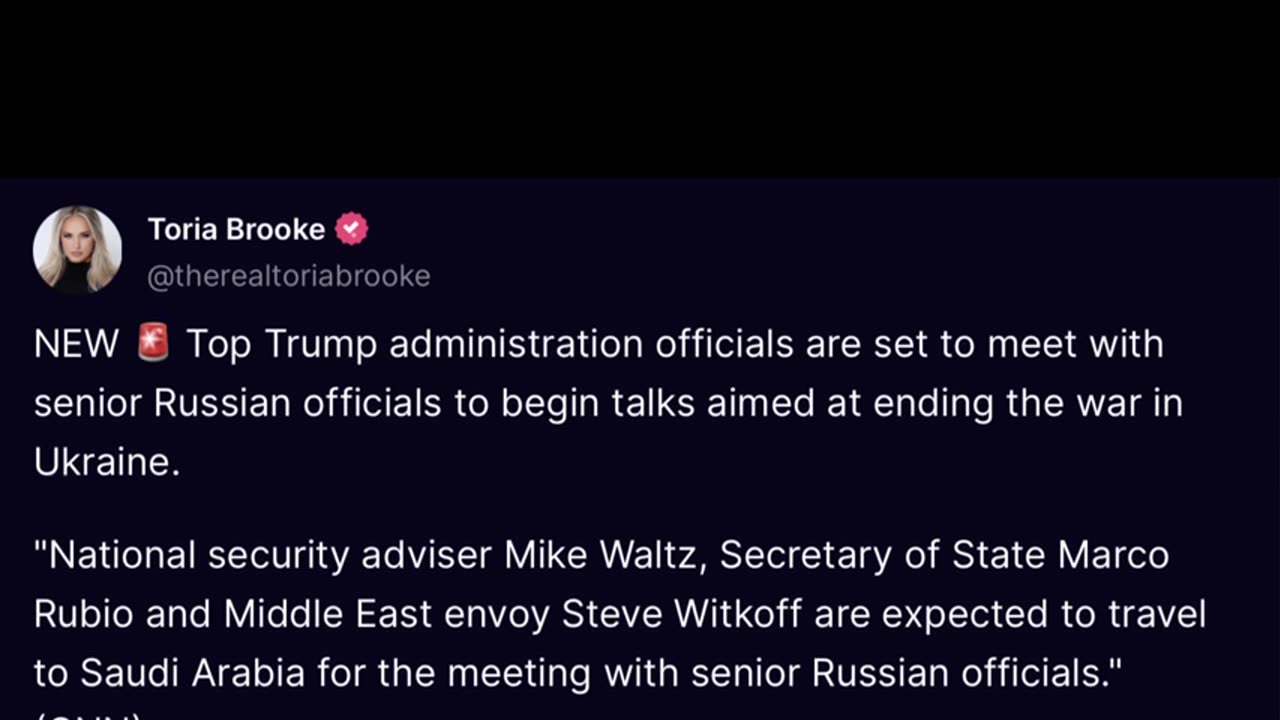
Task: Open the @therealtoriabrooke handle link
Action: 289,276
